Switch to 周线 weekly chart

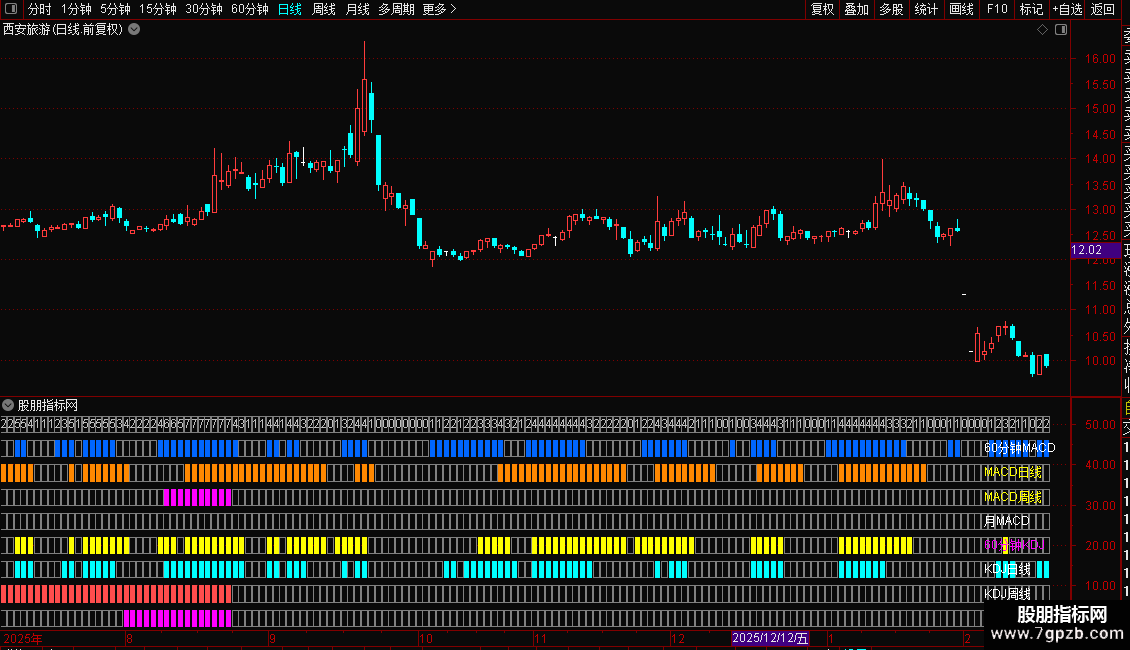(324, 9)
